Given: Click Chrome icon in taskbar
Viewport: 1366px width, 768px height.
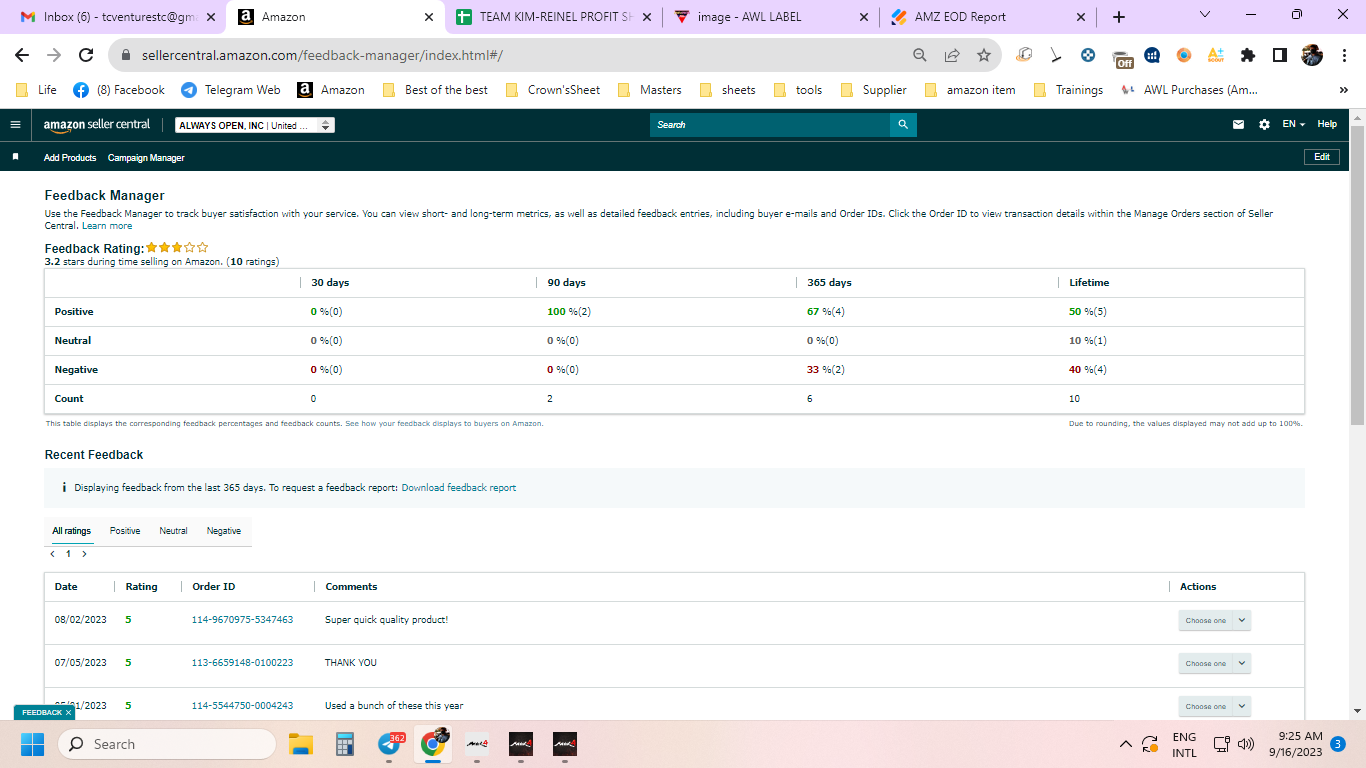Looking at the screenshot, I should pyautogui.click(x=433, y=744).
